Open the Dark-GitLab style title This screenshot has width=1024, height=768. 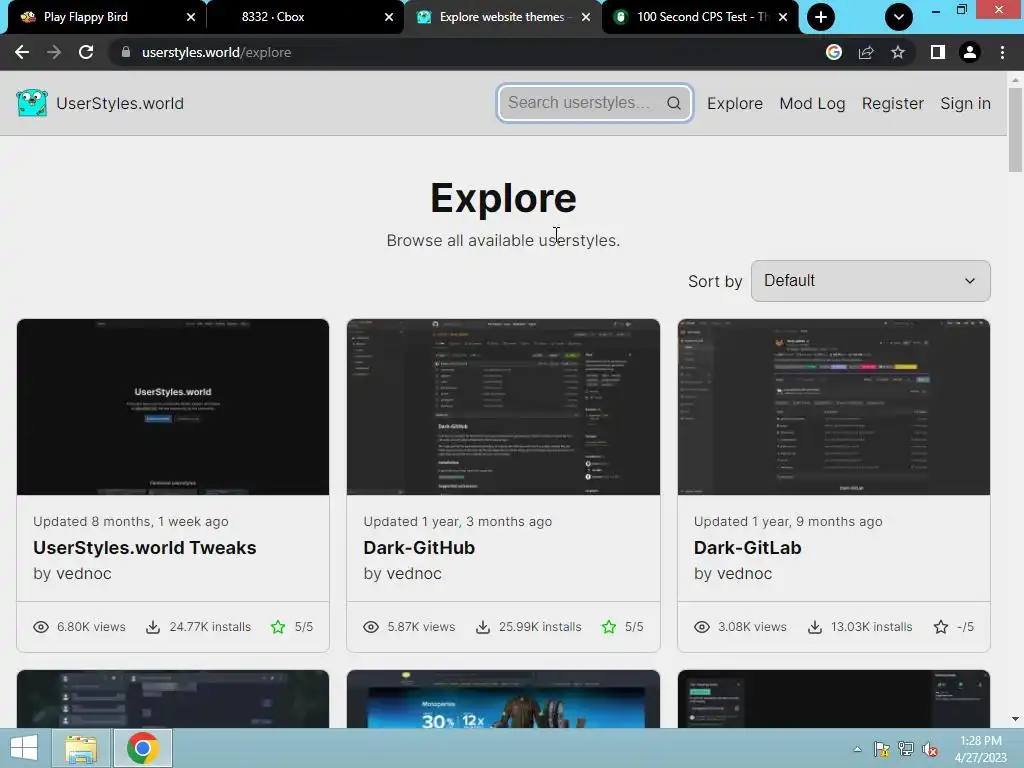tap(747, 548)
